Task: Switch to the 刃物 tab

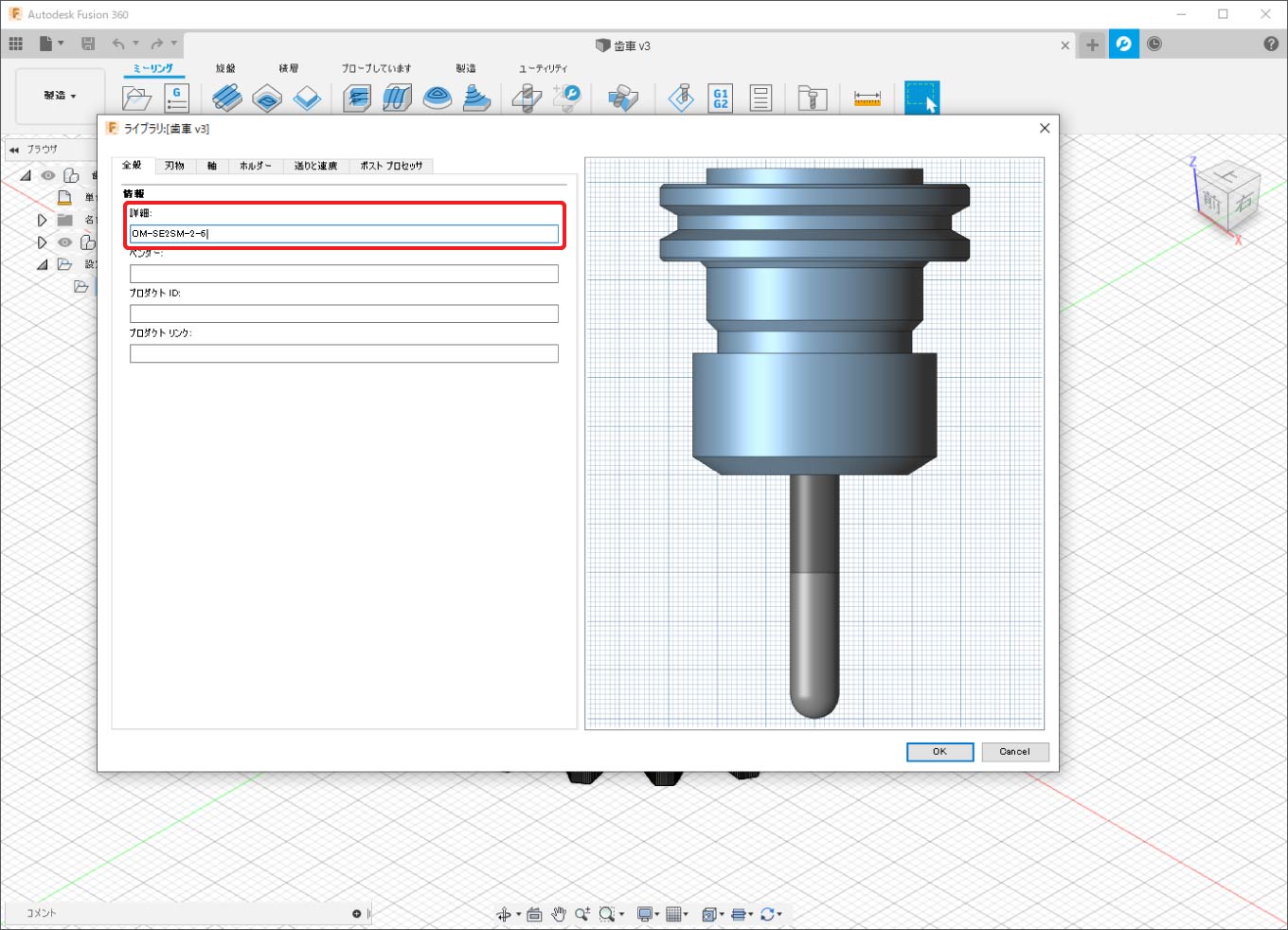Action: point(174,166)
